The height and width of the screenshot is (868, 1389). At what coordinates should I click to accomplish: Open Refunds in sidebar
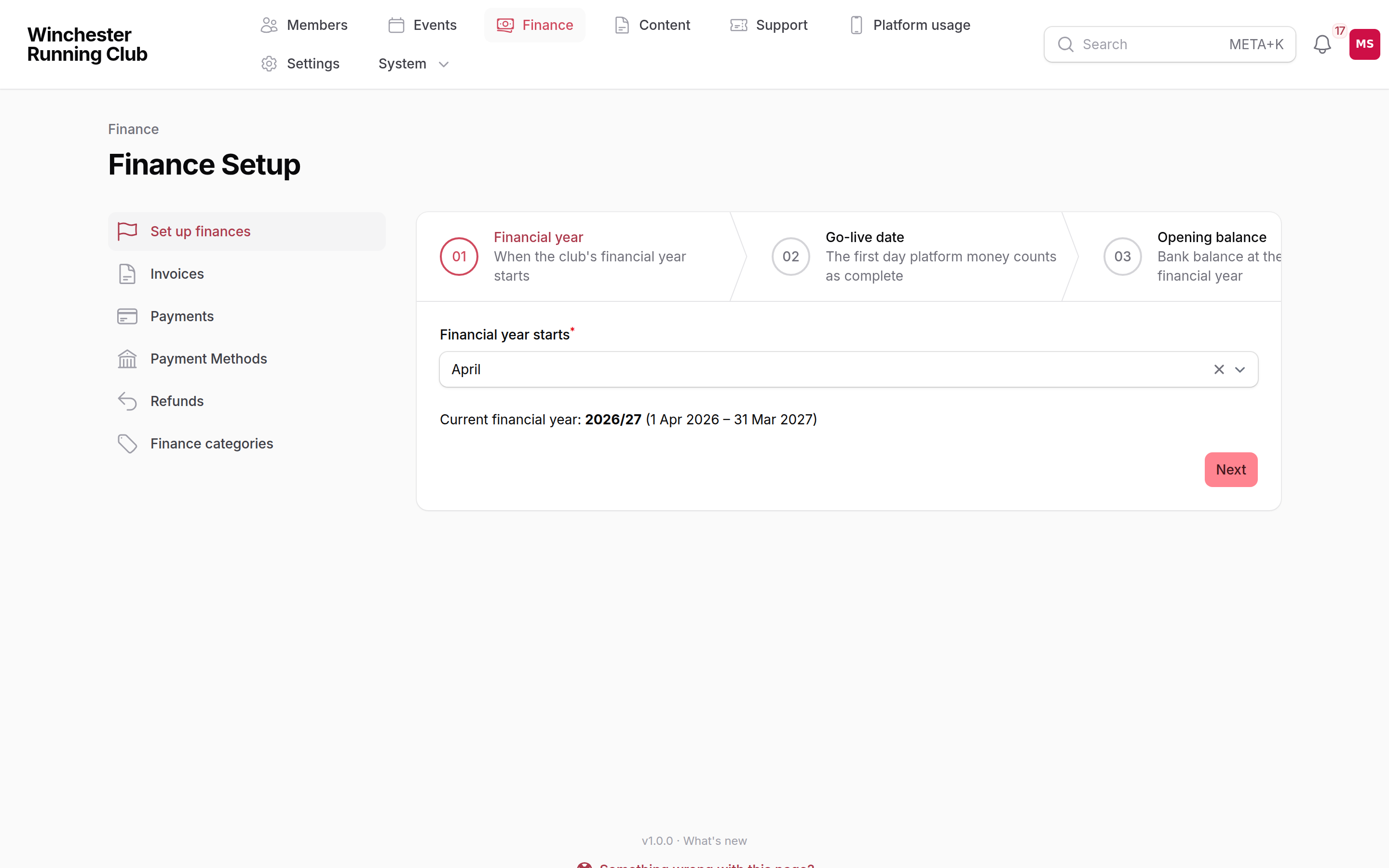click(x=247, y=401)
